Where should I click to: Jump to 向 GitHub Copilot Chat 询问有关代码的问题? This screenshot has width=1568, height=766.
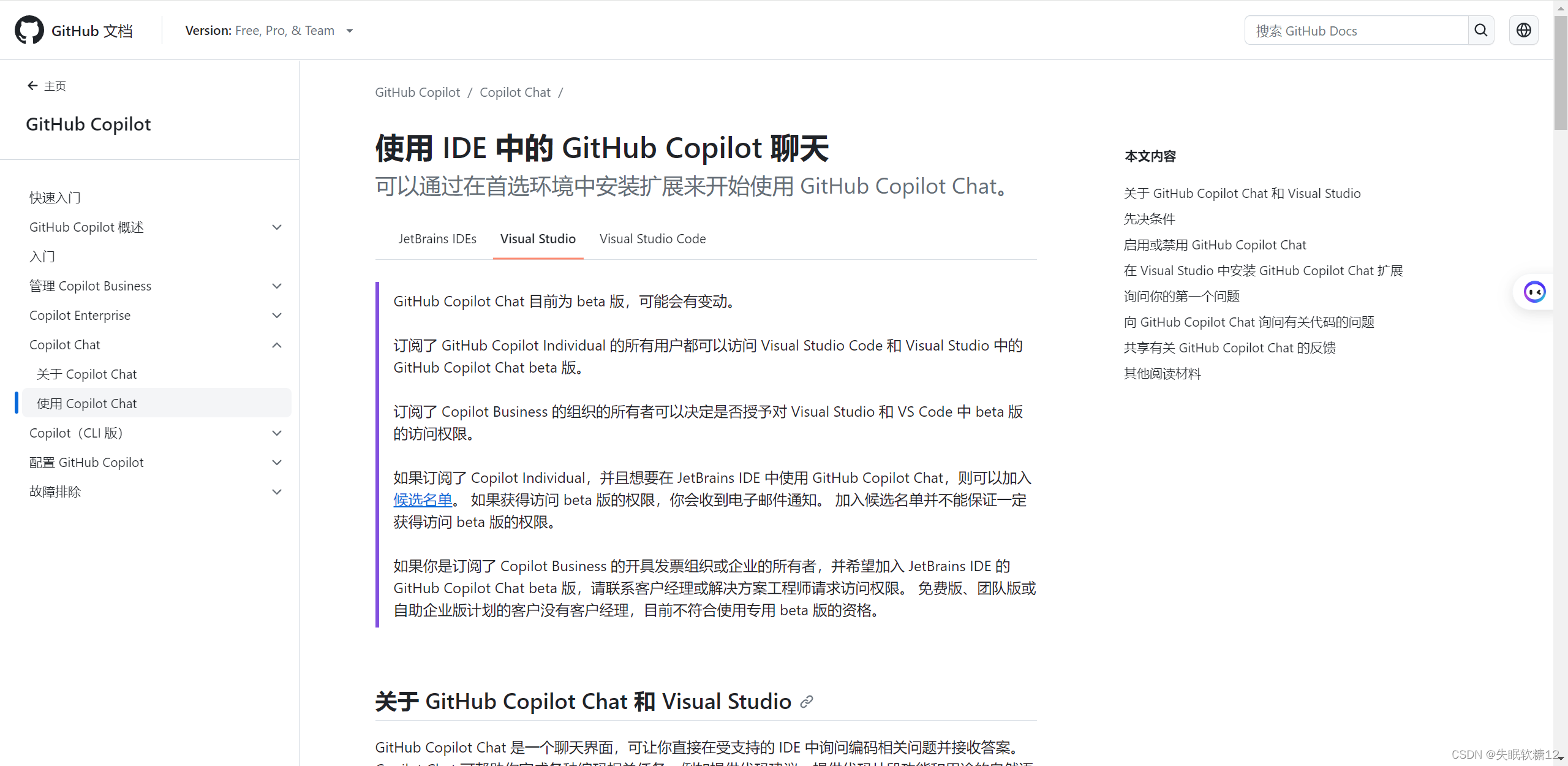[x=1249, y=322]
